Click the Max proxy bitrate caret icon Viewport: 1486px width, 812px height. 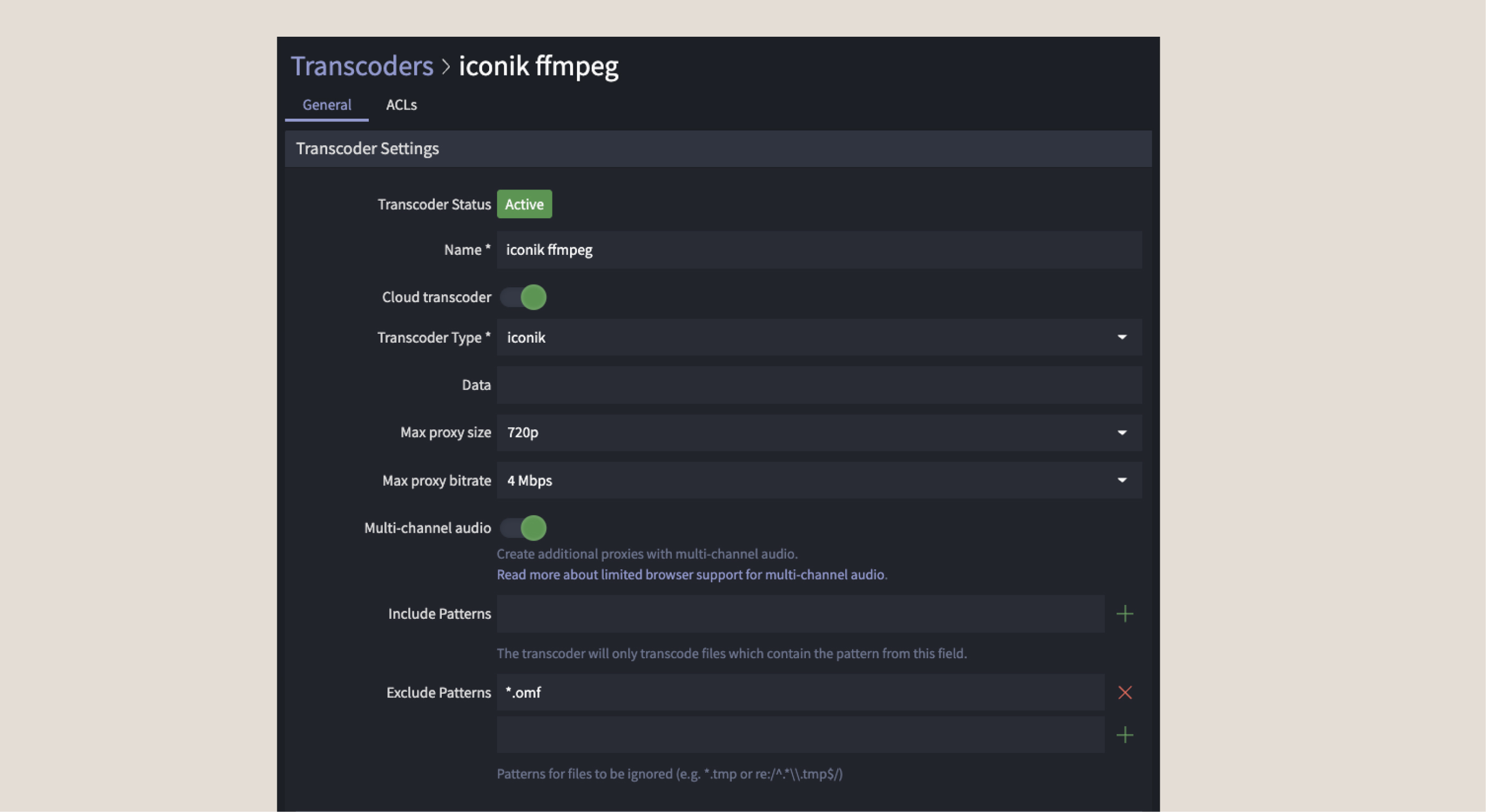(x=1121, y=480)
